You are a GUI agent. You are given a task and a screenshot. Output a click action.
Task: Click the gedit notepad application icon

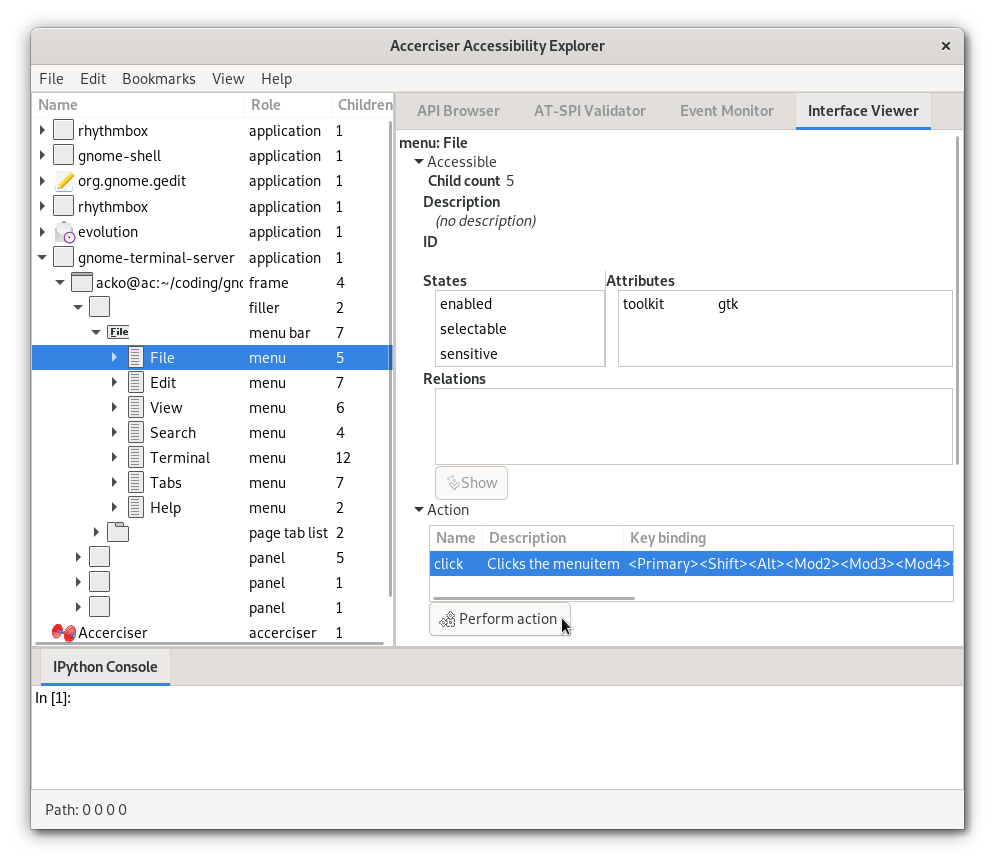(x=64, y=181)
